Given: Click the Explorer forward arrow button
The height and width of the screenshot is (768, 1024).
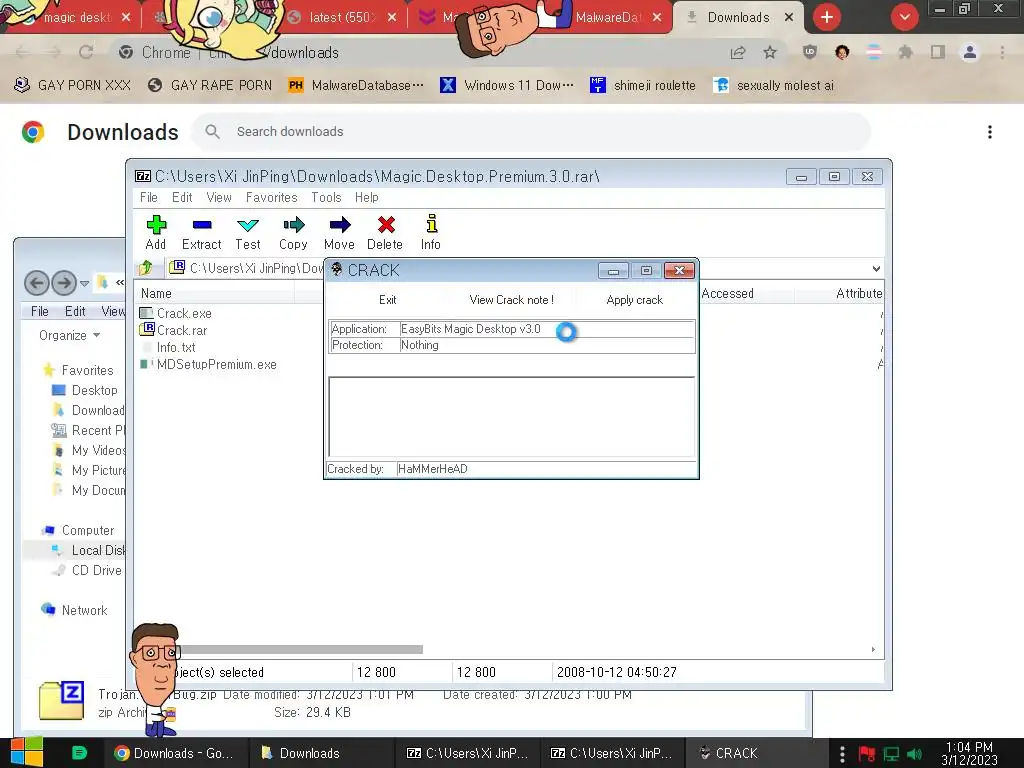Looking at the screenshot, I should 64,283.
